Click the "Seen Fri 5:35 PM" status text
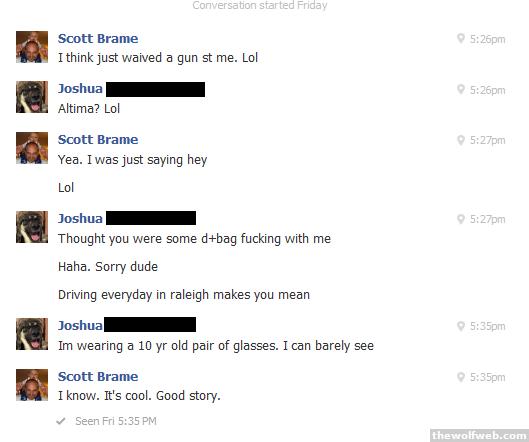The width and height of the screenshot is (529, 442). 116,421
